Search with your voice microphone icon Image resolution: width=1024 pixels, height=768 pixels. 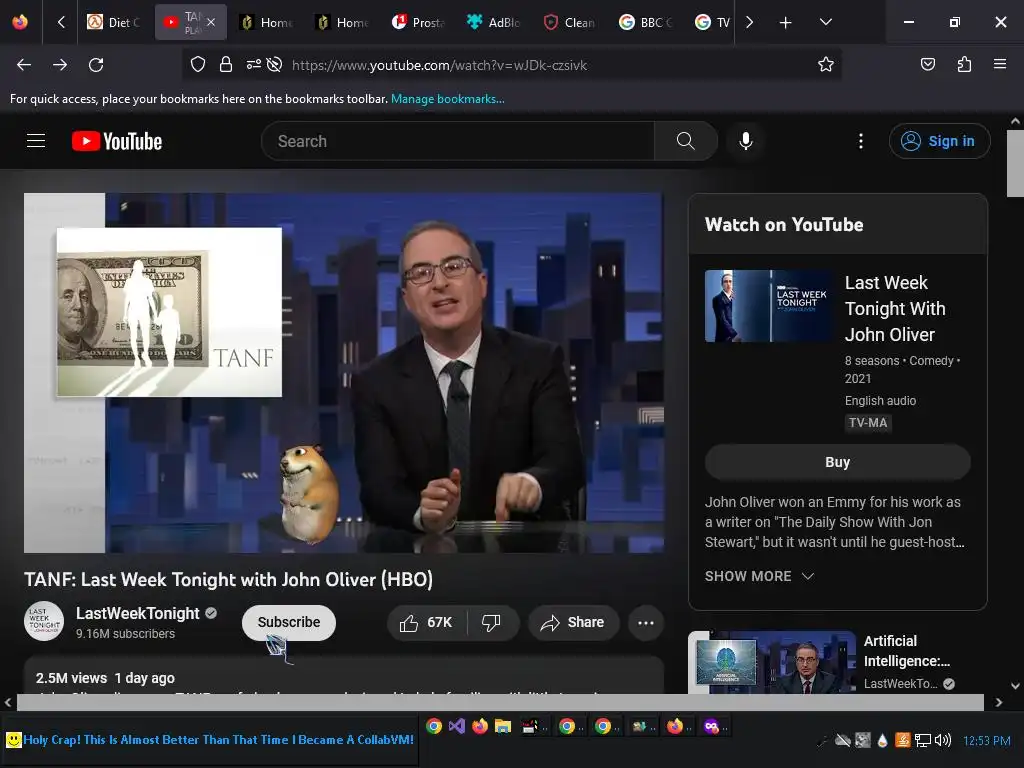pos(746,141)
